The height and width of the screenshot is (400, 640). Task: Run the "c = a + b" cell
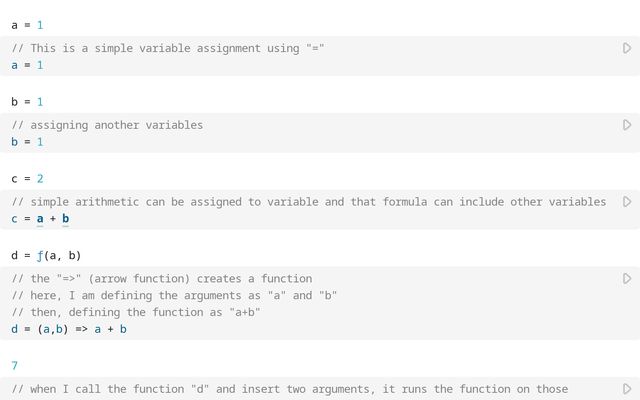pos(627,202)
